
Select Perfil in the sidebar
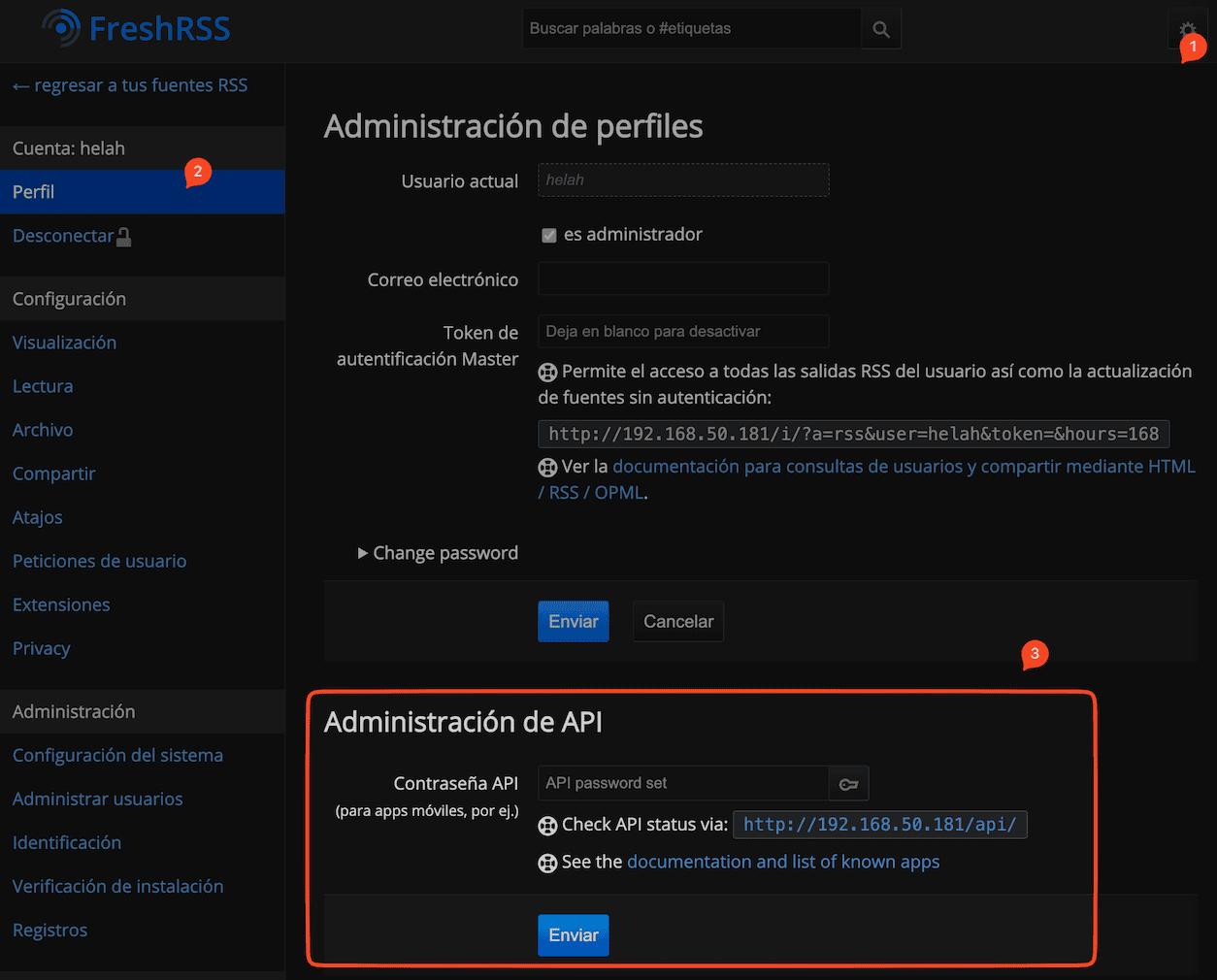point(34,192)
